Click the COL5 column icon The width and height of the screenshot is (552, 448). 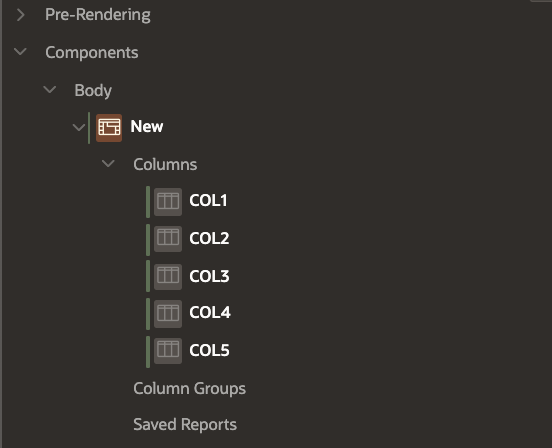(168, 351)
